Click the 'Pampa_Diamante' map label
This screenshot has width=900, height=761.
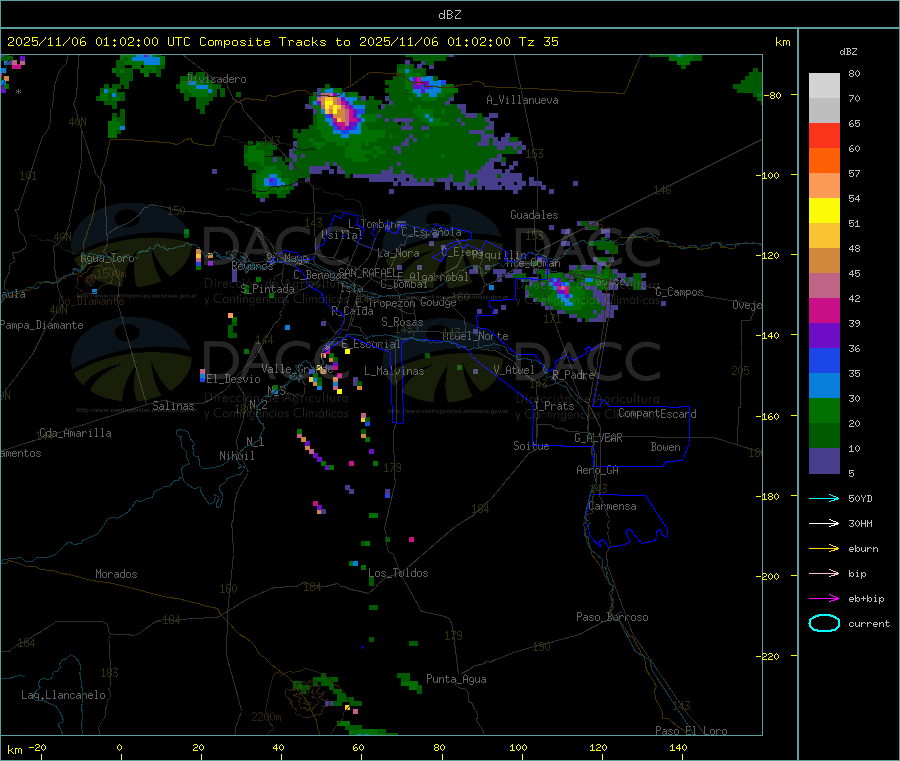[42, 325]
